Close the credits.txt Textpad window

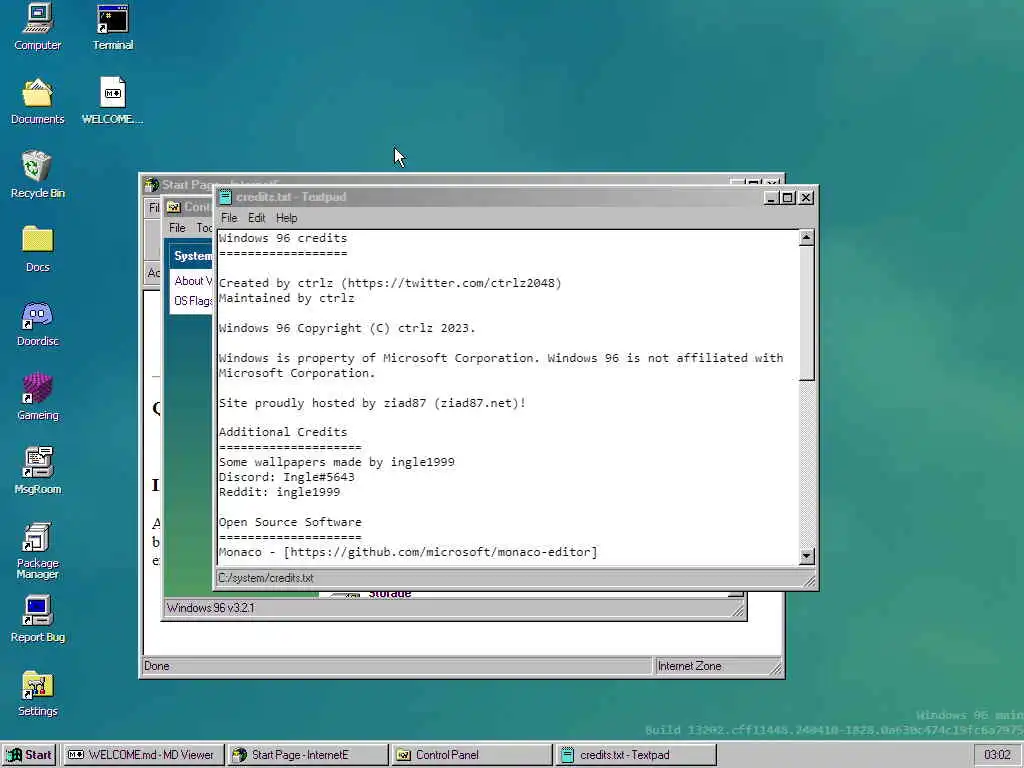(x=807, y=197)
